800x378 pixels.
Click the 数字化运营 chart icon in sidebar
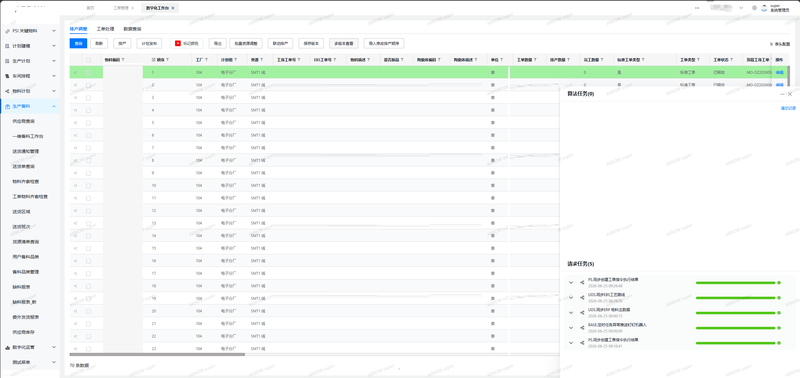click(x=7, y=347)
